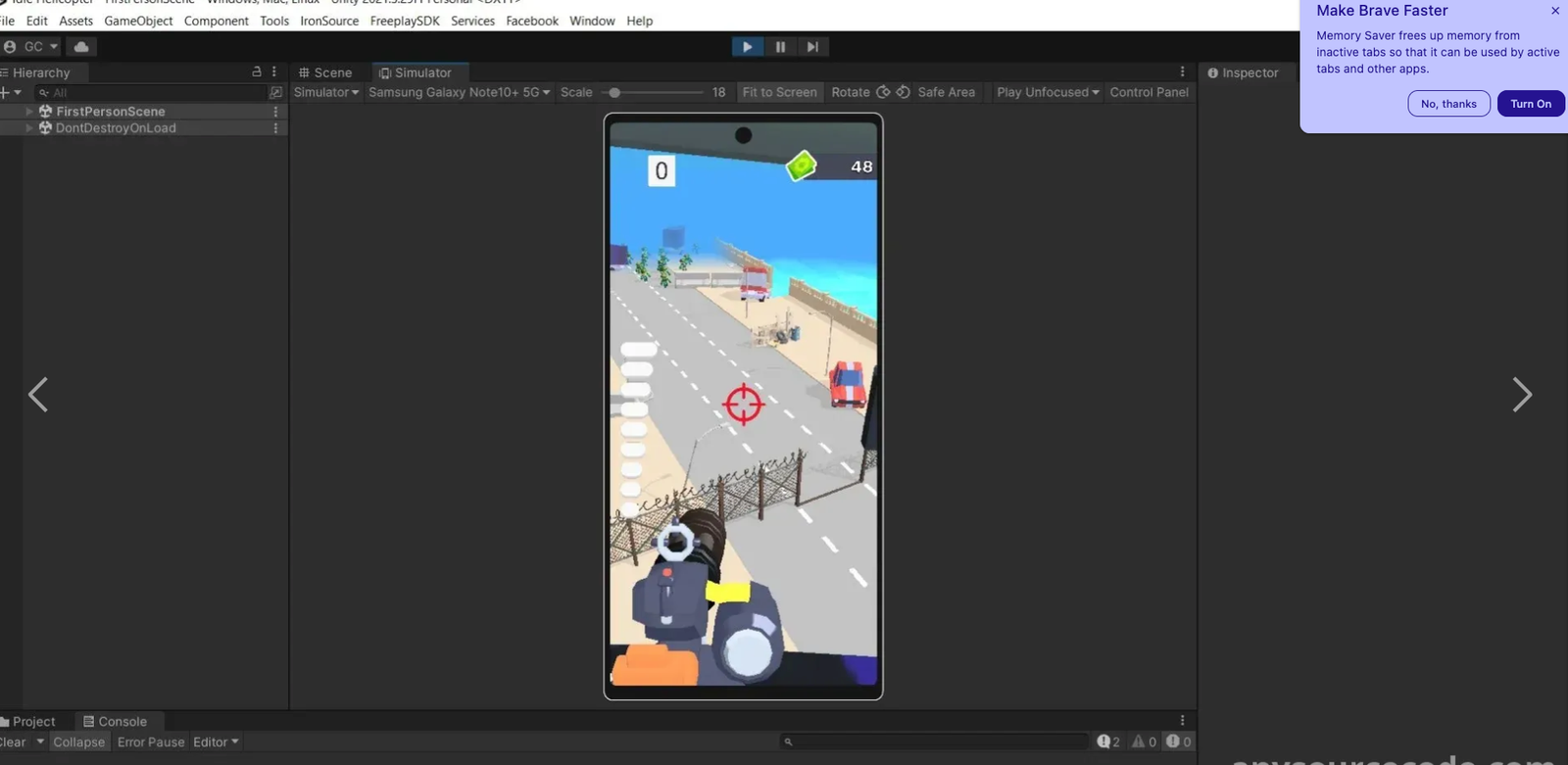The height and width of the screenshot is (765, 1568).
Task: Click No, thanks in Brave popup
Action: pos(1448,104)
